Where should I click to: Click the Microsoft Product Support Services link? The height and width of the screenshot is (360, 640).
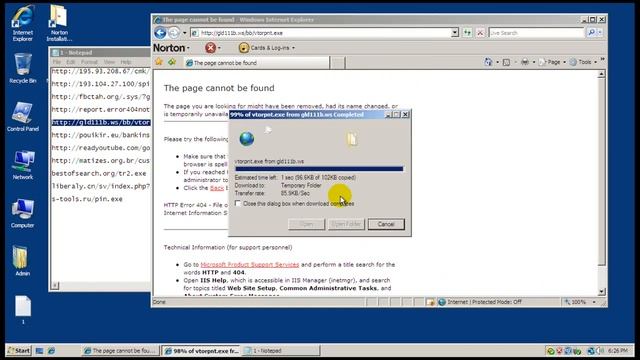coord(250,264)
